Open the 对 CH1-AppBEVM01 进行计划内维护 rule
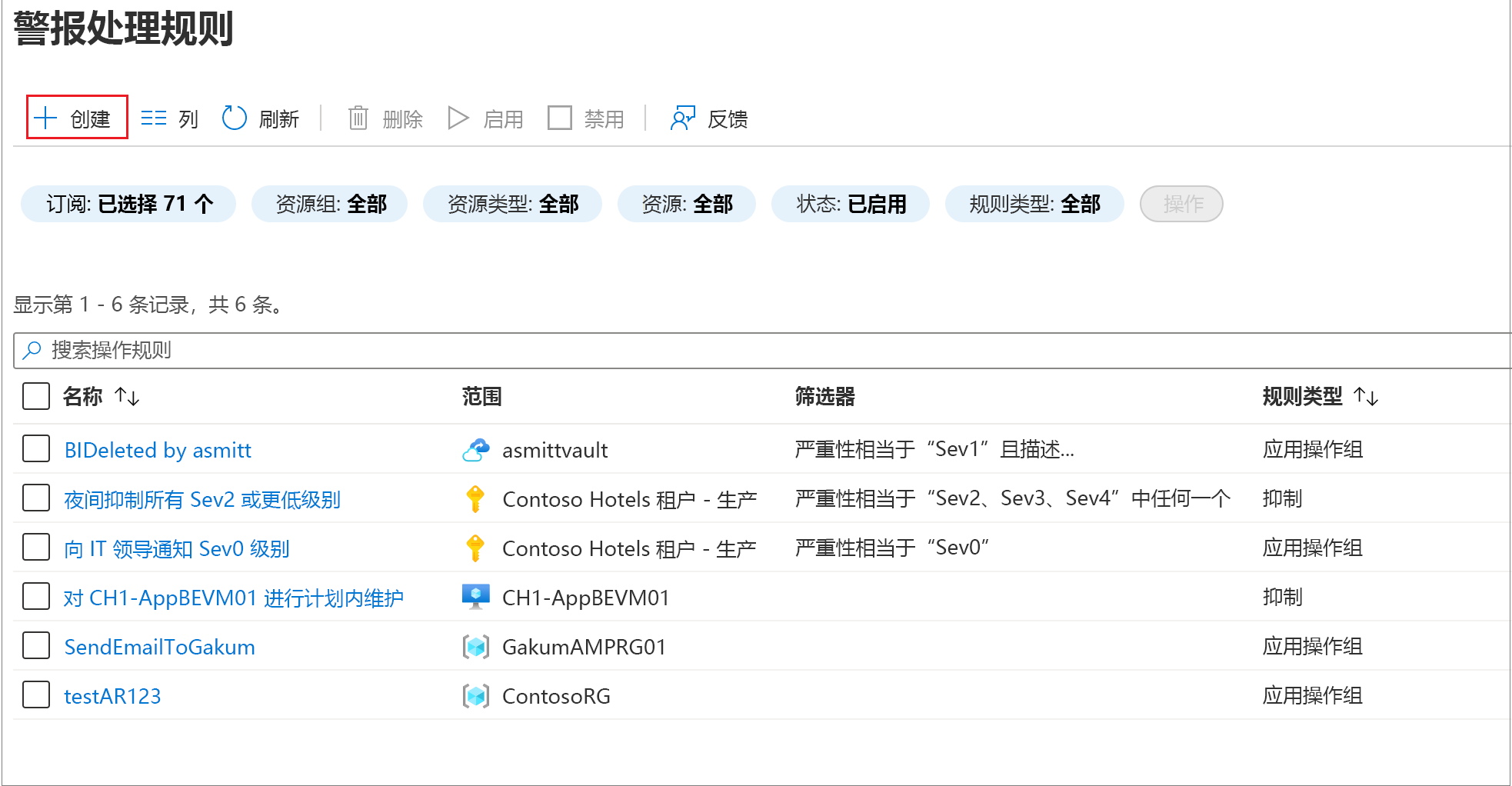This screenshot has height=786, width=1512. coord(234,598)
